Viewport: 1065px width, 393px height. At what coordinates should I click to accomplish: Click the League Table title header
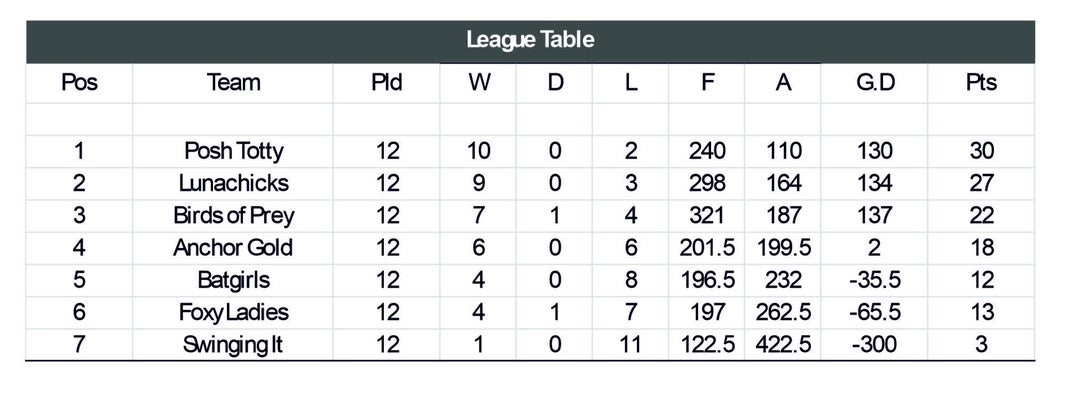(x=530, y=40)
